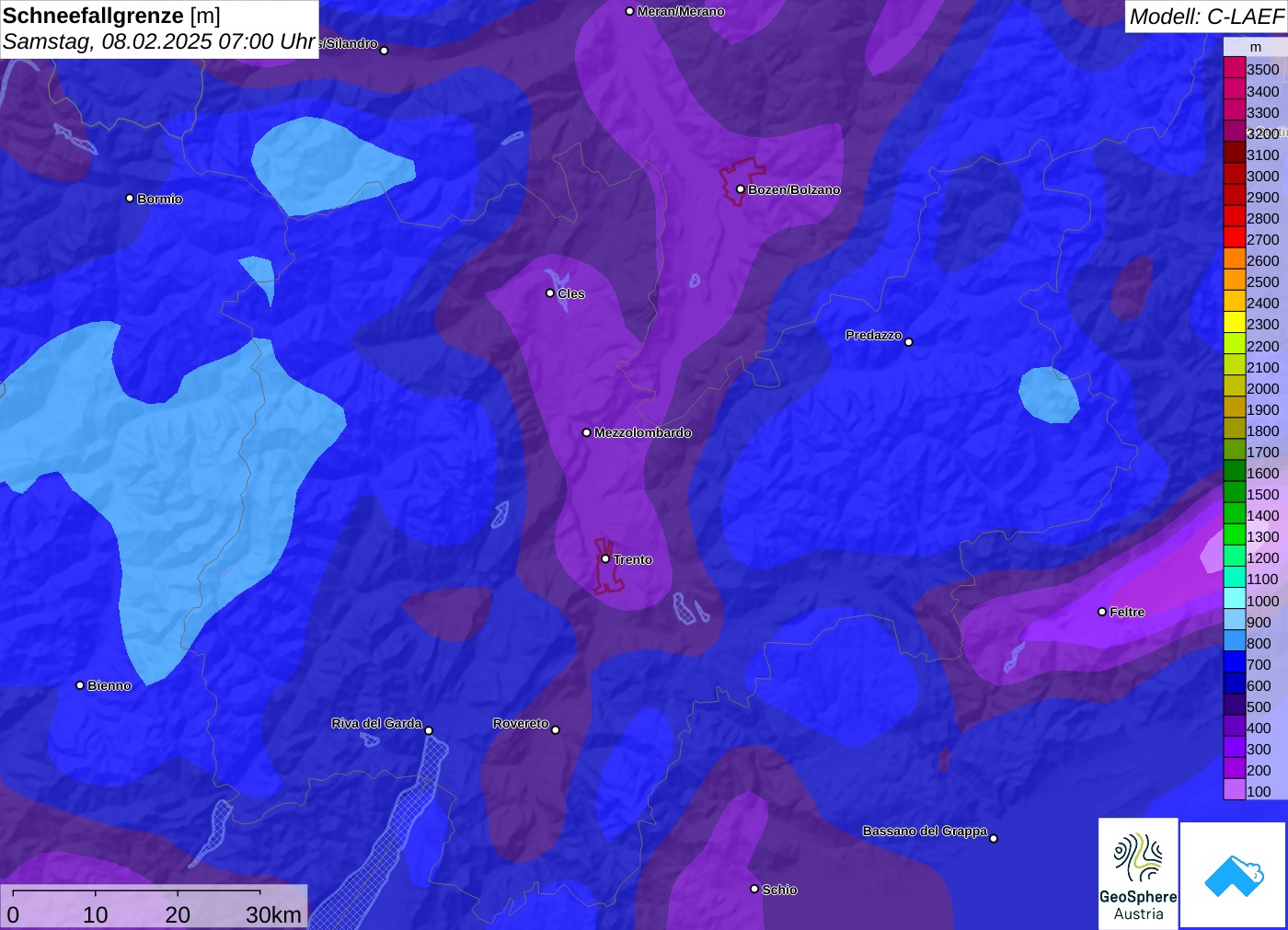Image resolution: width=1288 pixels, height=930 pixels.
Task: Click the Bozen/Bolzano city marker dot
Action: (741, 189)
